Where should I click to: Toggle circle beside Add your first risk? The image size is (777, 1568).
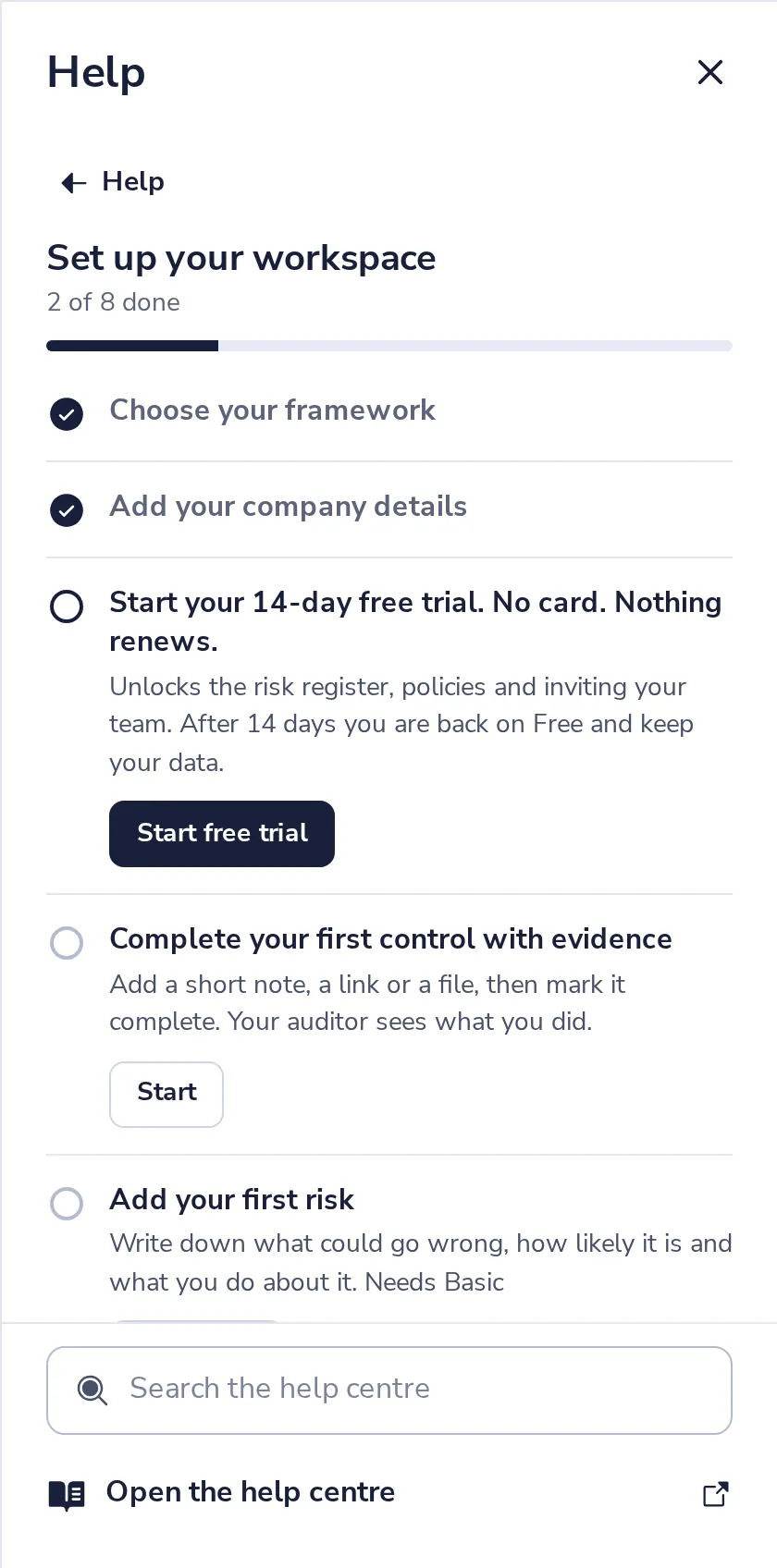click(x=67, y=1204)
